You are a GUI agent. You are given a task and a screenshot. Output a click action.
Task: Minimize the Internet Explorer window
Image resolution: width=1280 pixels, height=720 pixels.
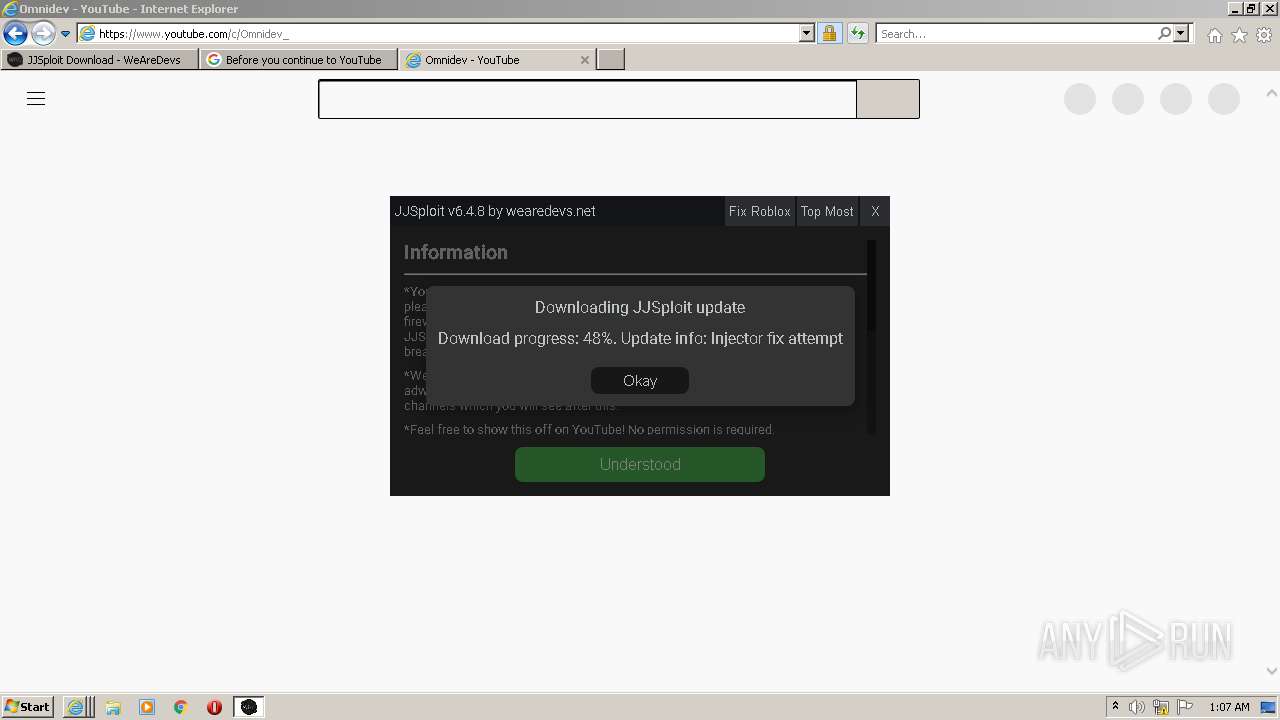coord(1235,8)
